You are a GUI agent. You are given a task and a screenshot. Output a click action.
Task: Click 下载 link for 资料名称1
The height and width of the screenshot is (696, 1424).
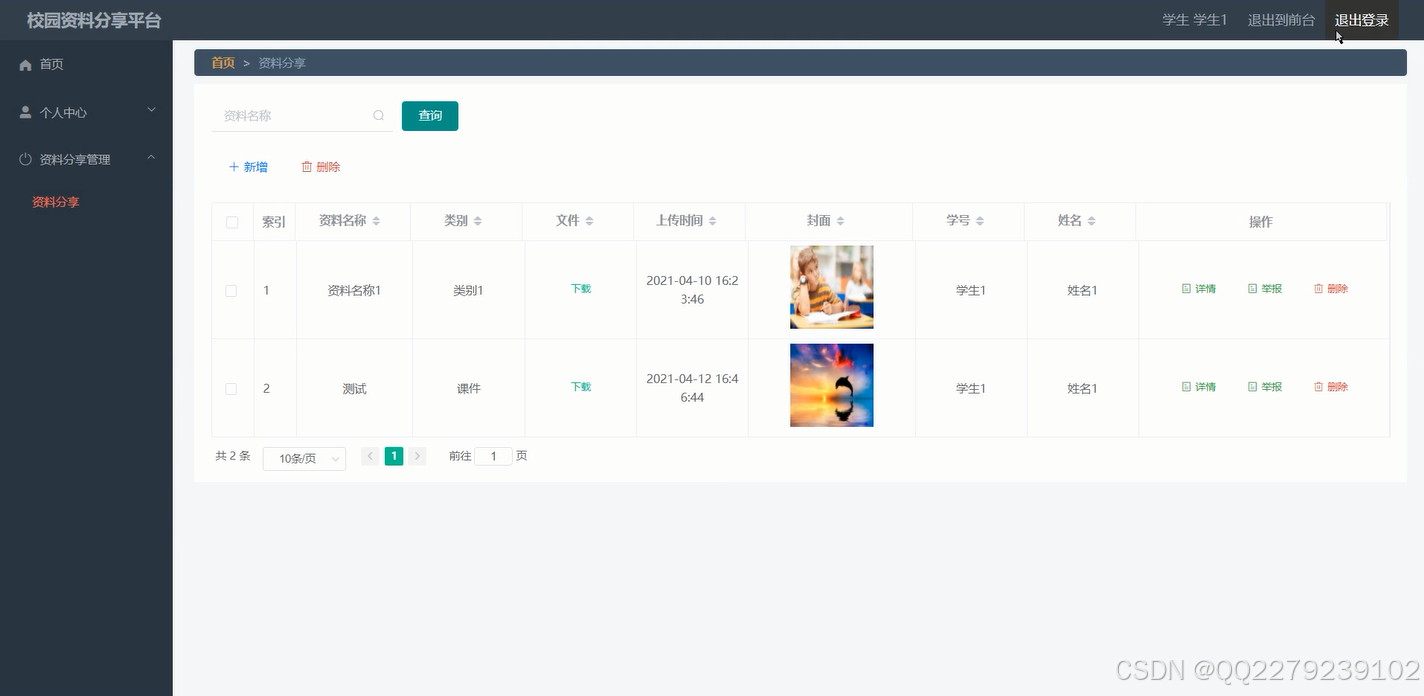coord(580,288)
